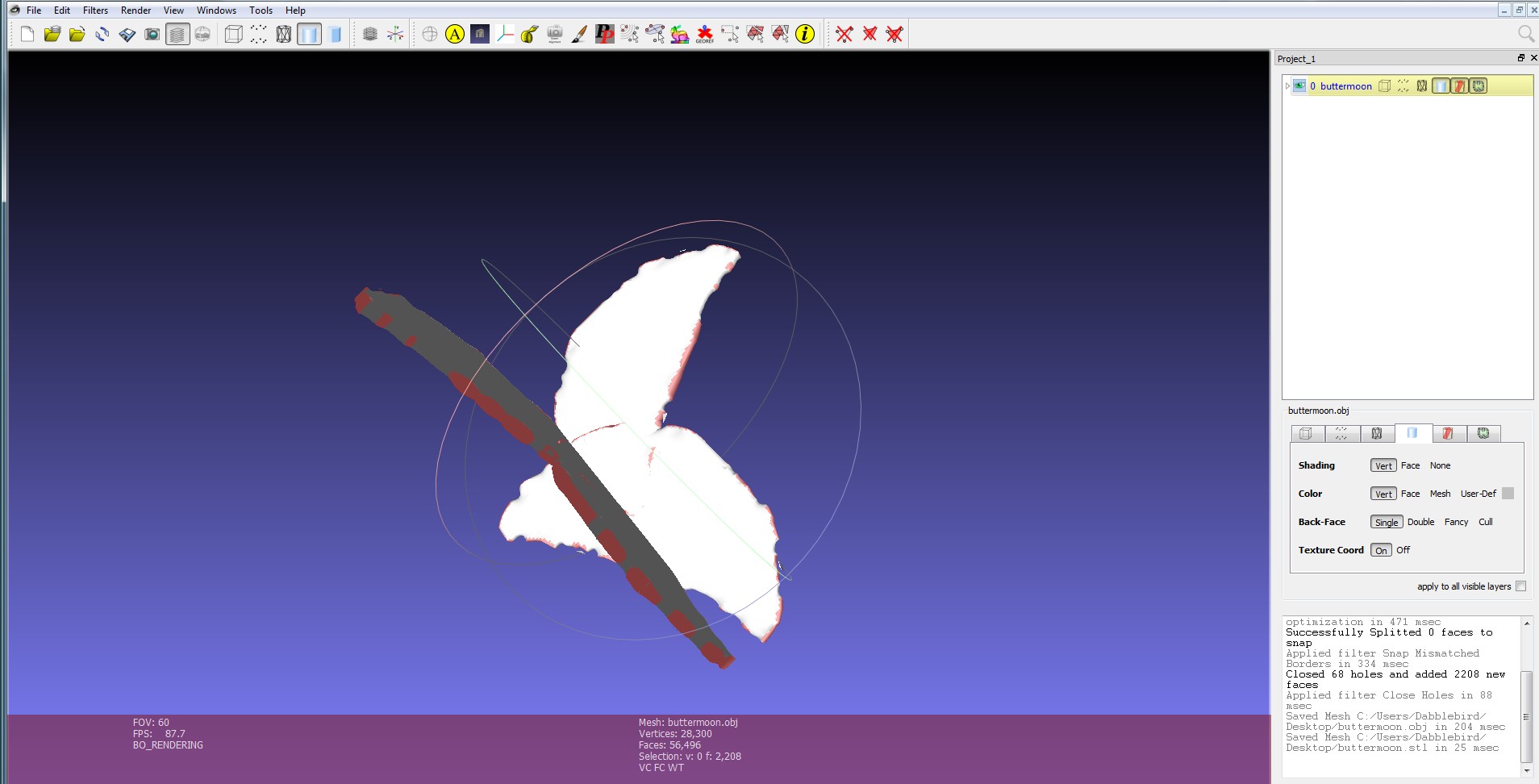Select the manipulators axis tool
The height and width of the screenshot is (784, 1539).
[505, 34]
